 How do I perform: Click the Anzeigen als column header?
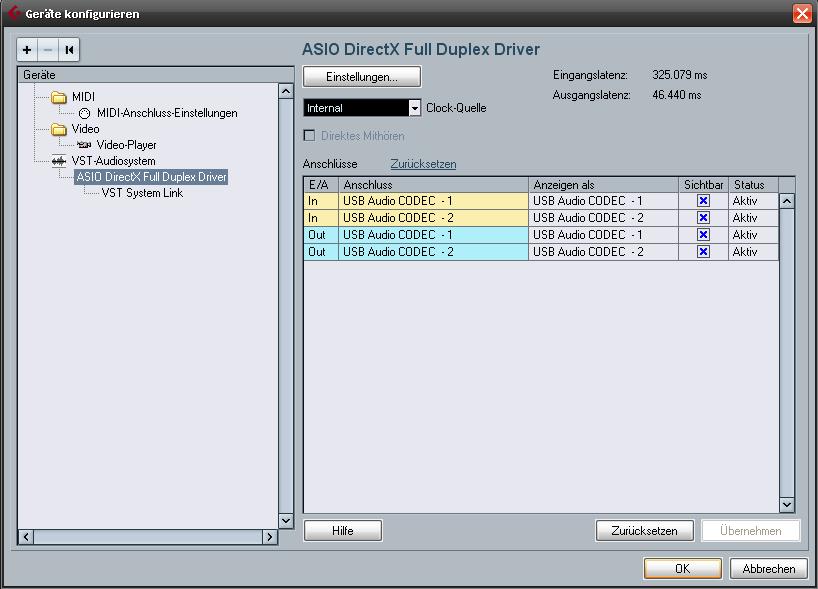[603, 185]
